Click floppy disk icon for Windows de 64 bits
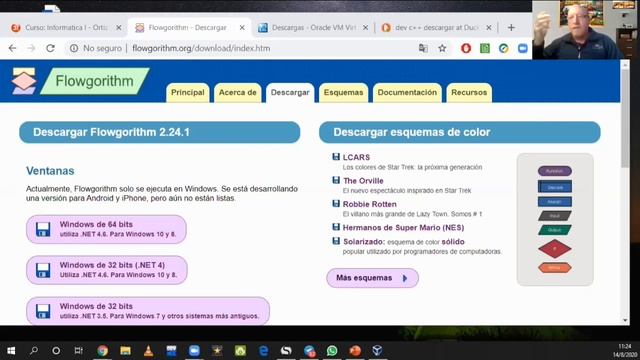 click(x=43, y=229)
